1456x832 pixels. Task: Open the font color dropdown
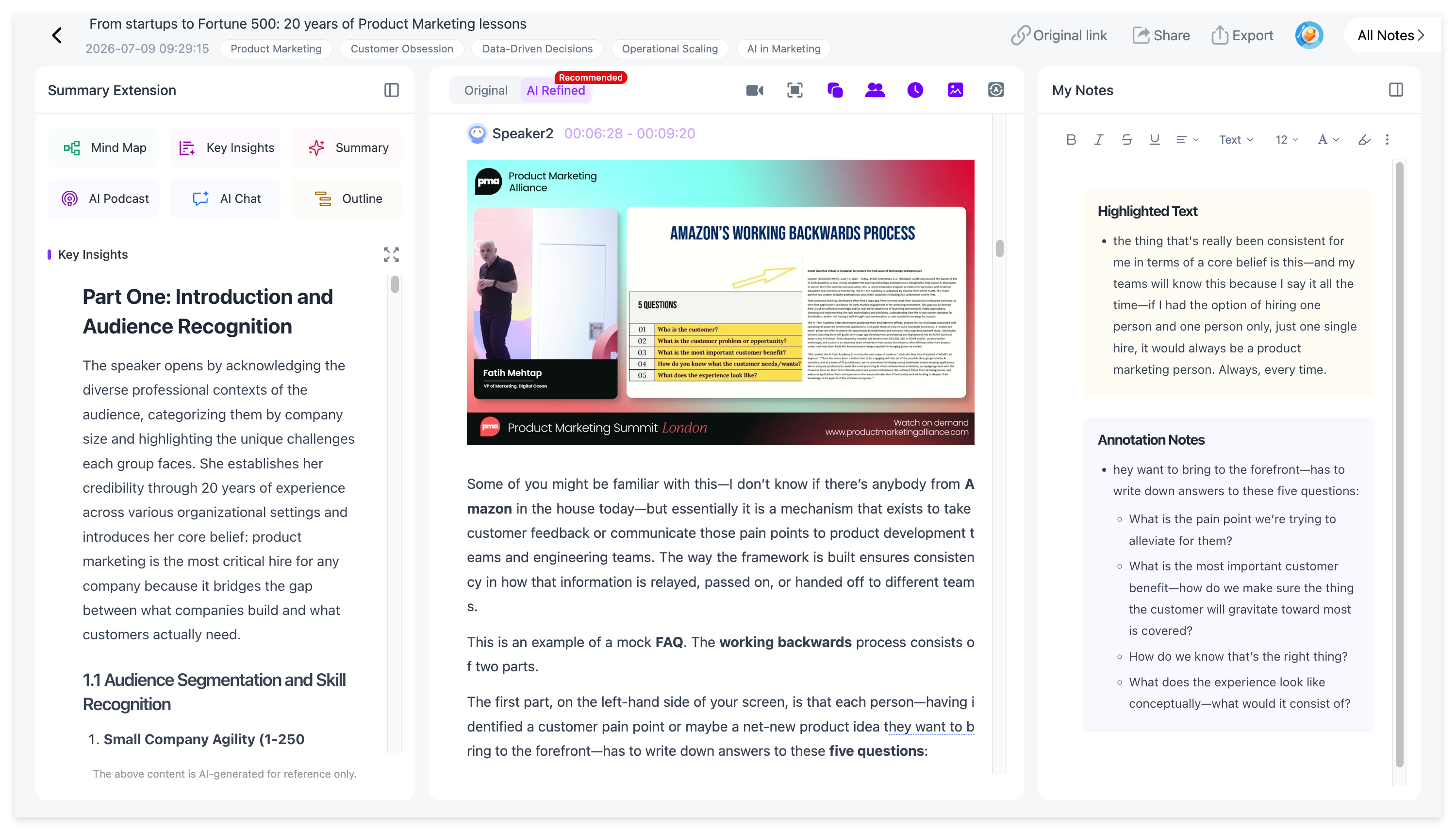1328,139
